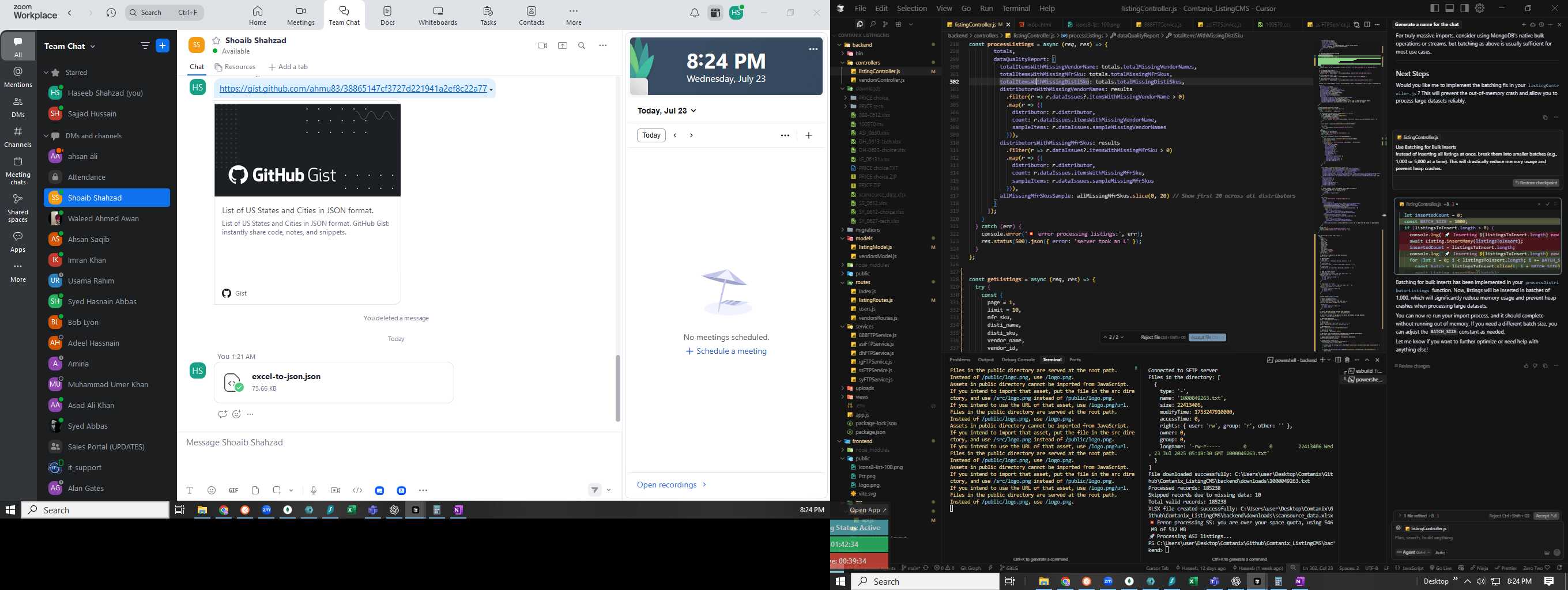
Task: Close the Cursor terminal panel
Action: (x=1378, y=360)
